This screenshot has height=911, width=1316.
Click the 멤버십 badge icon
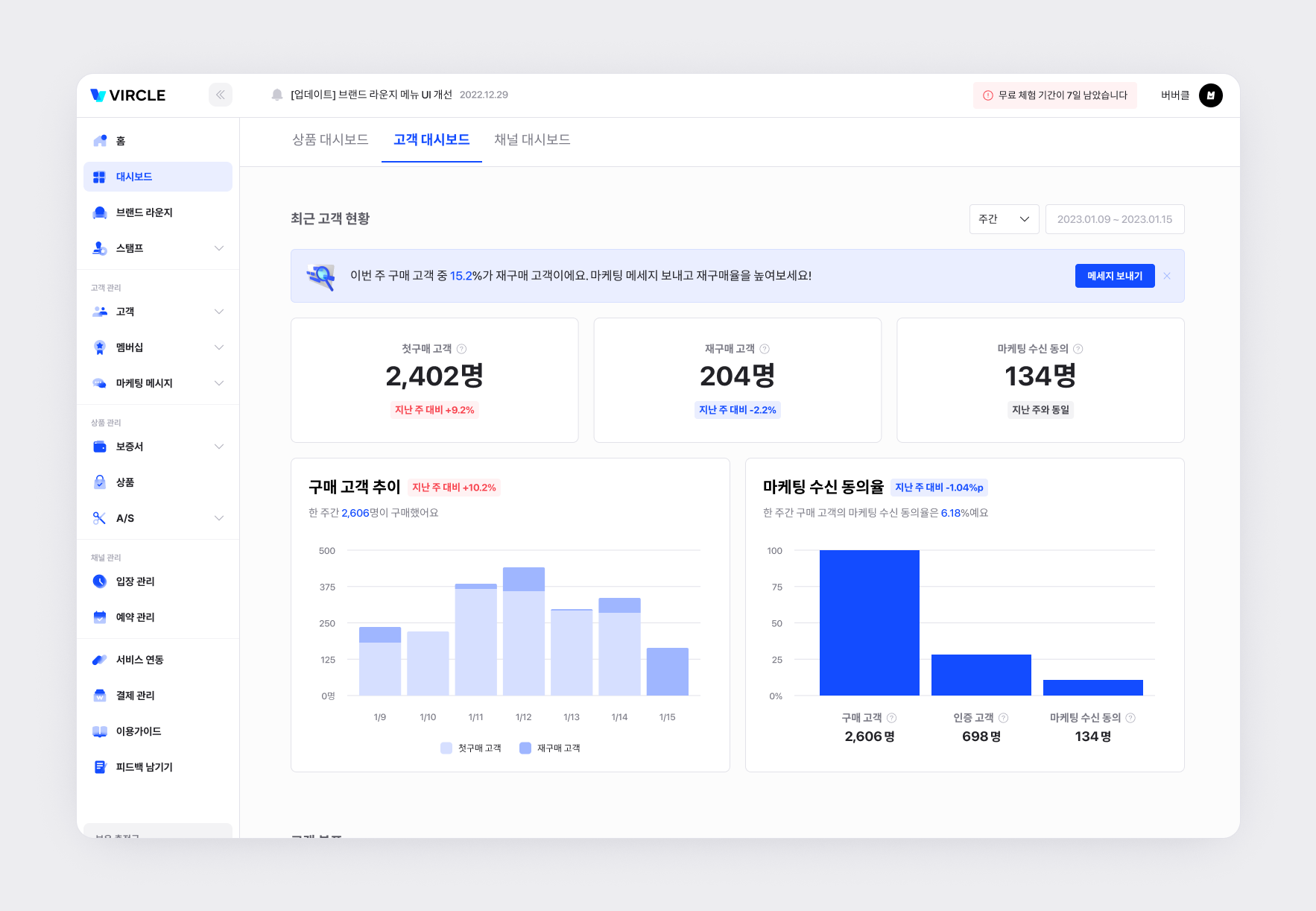[100, 347]
